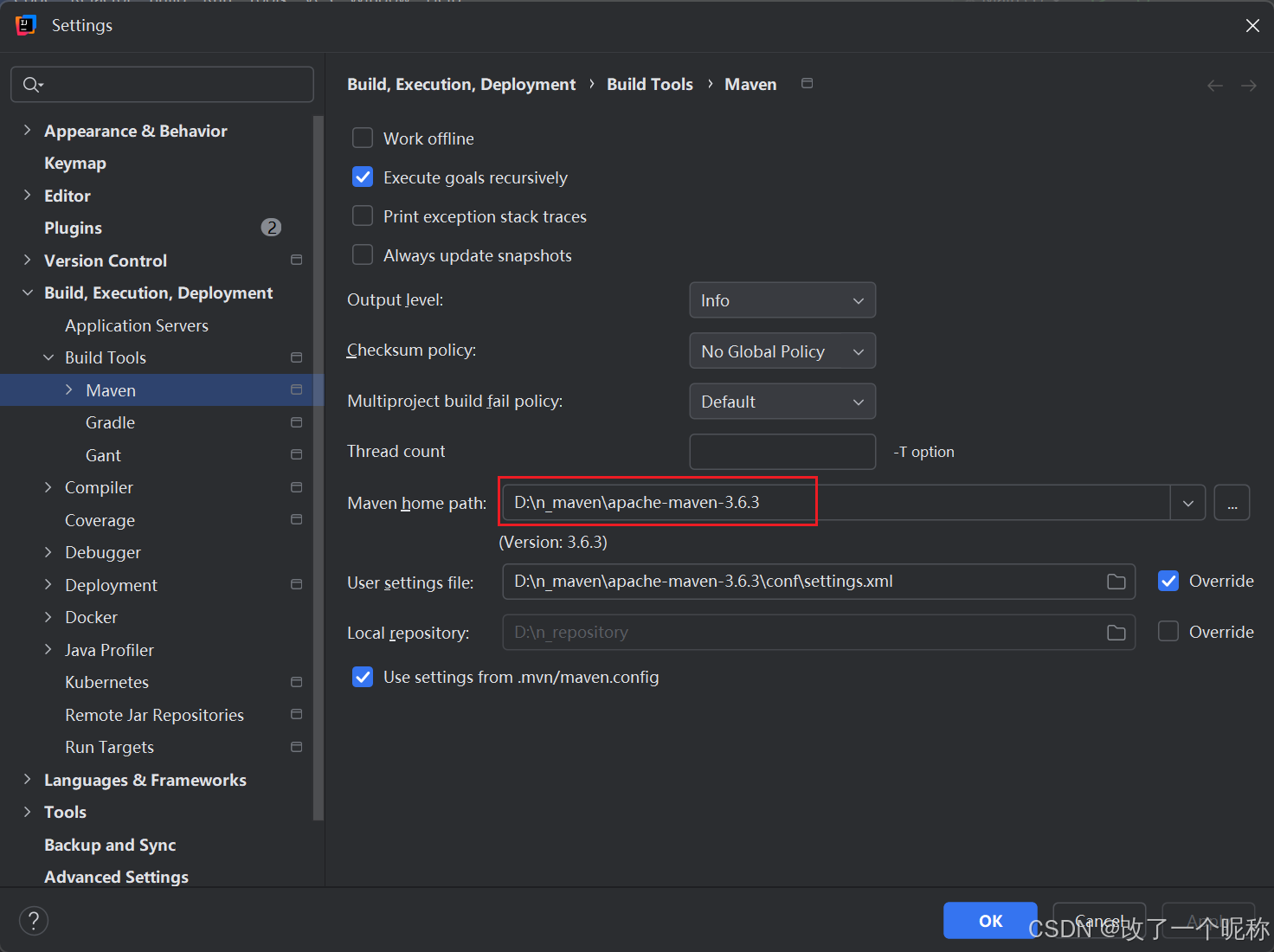The image size is (1274, 952).
Task: Click the project icon on Gradle row
Action: click(296, 422)
